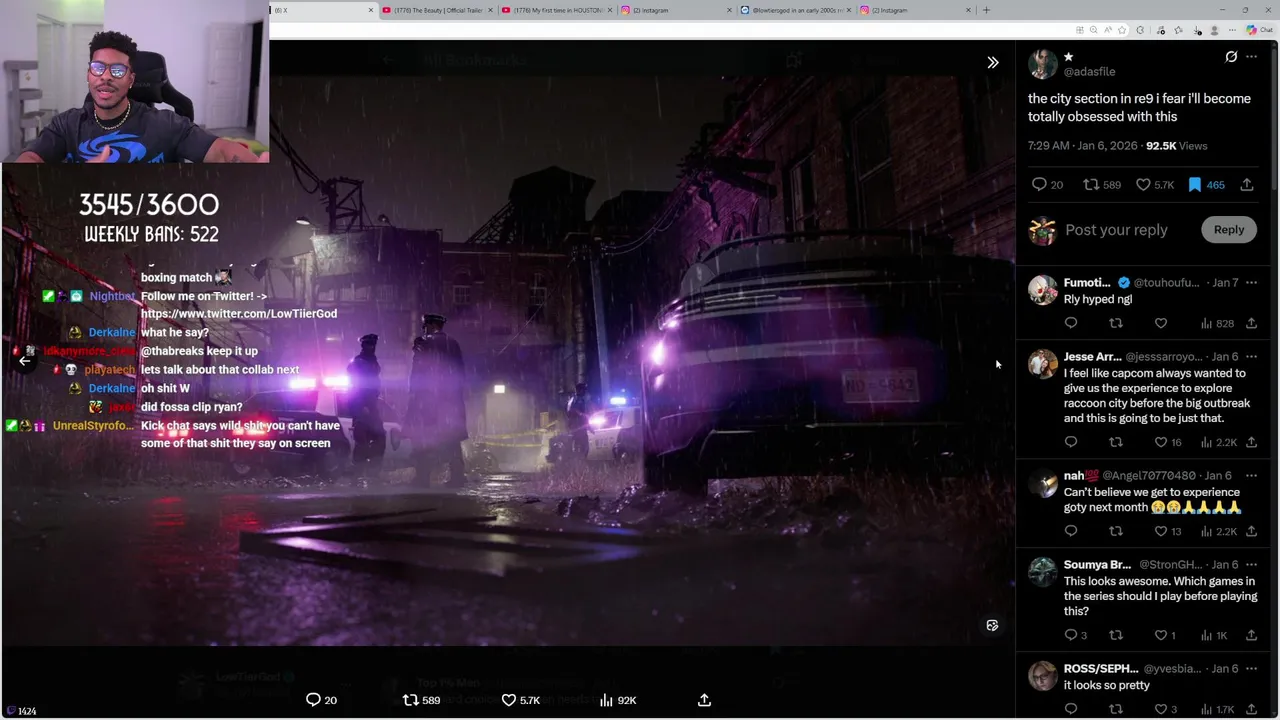Open the 7:29 AM Jan 6, 2026 timestamp

coord(1082,146)
